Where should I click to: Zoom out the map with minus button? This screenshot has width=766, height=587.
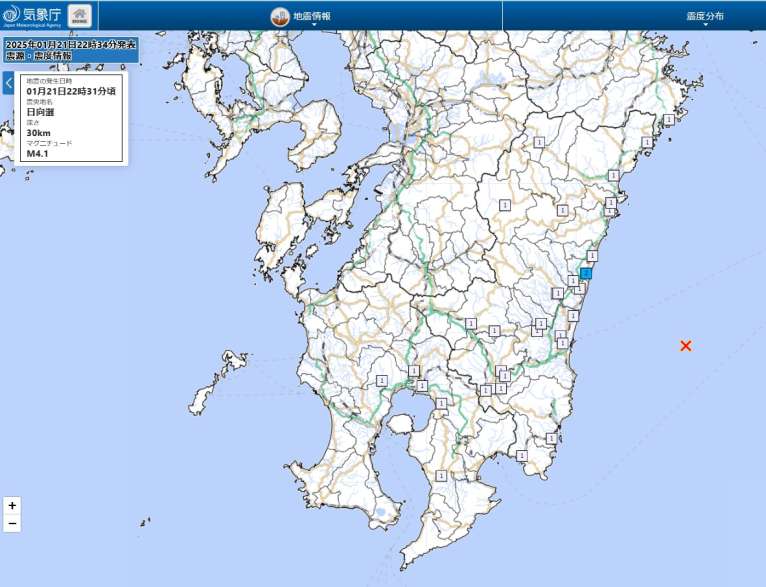[12, 523]
